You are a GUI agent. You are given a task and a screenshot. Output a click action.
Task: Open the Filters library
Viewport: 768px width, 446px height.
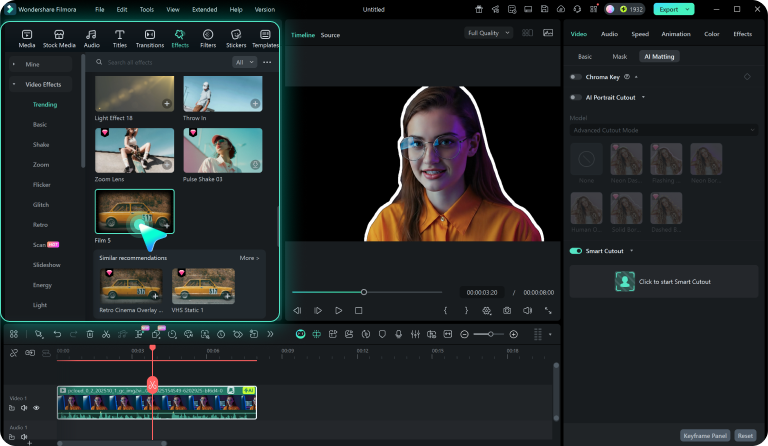click(208, 38)
